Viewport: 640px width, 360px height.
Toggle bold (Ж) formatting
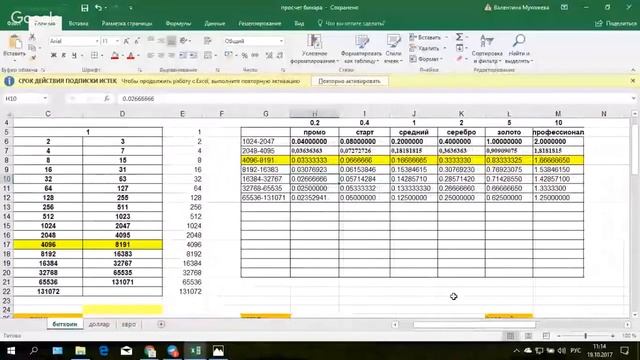point(53,56)
